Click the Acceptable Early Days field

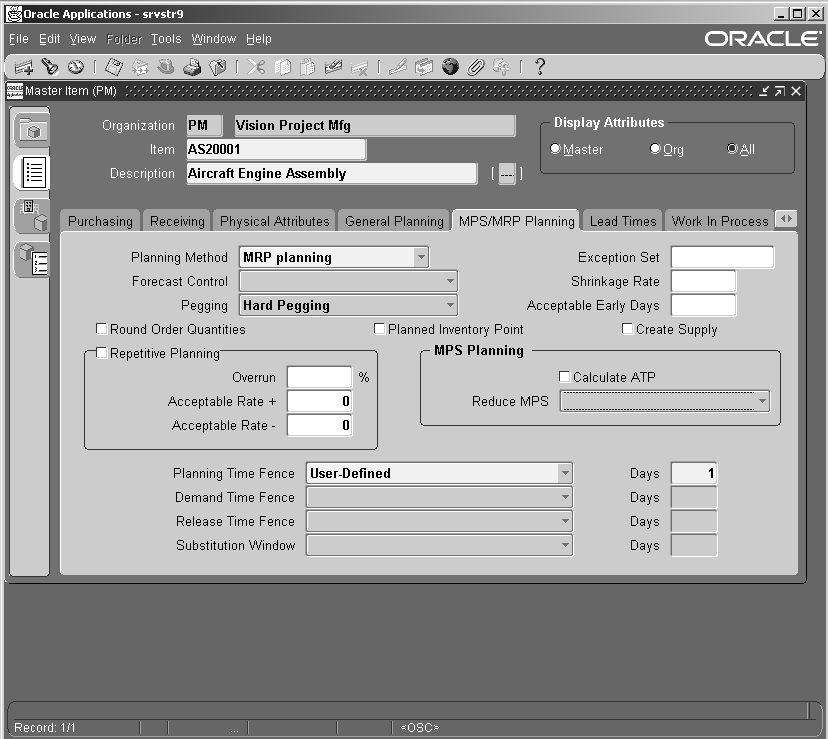coord(703,305)
